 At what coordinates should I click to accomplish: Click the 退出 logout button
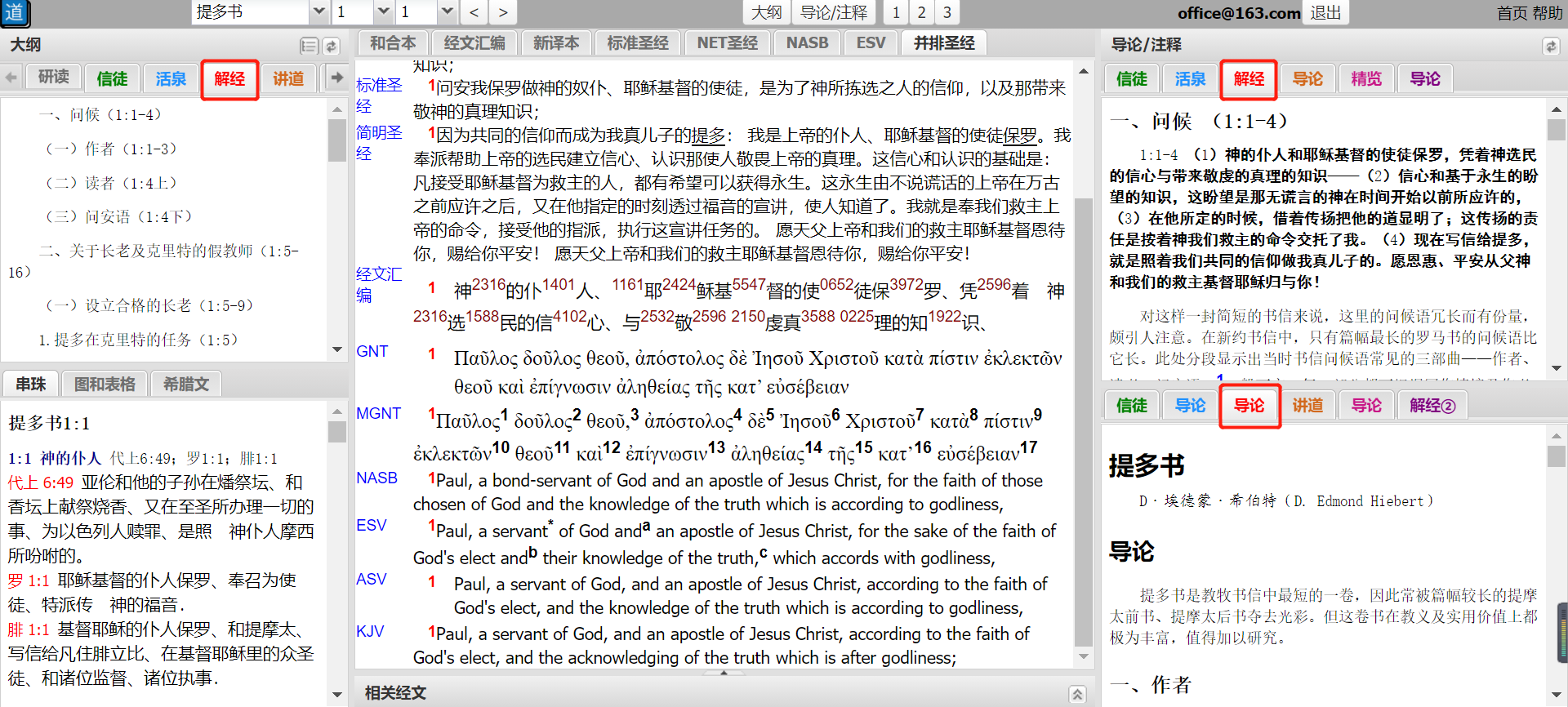[x=1325, y=12]
